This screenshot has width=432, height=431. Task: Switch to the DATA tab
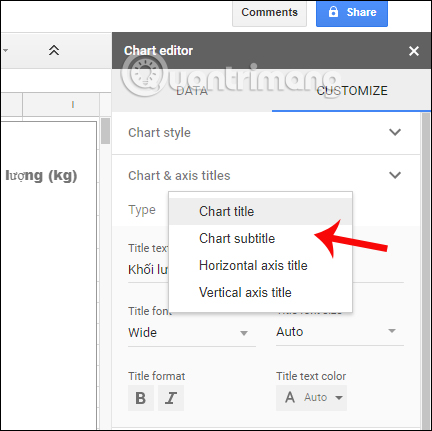(192, 91)
